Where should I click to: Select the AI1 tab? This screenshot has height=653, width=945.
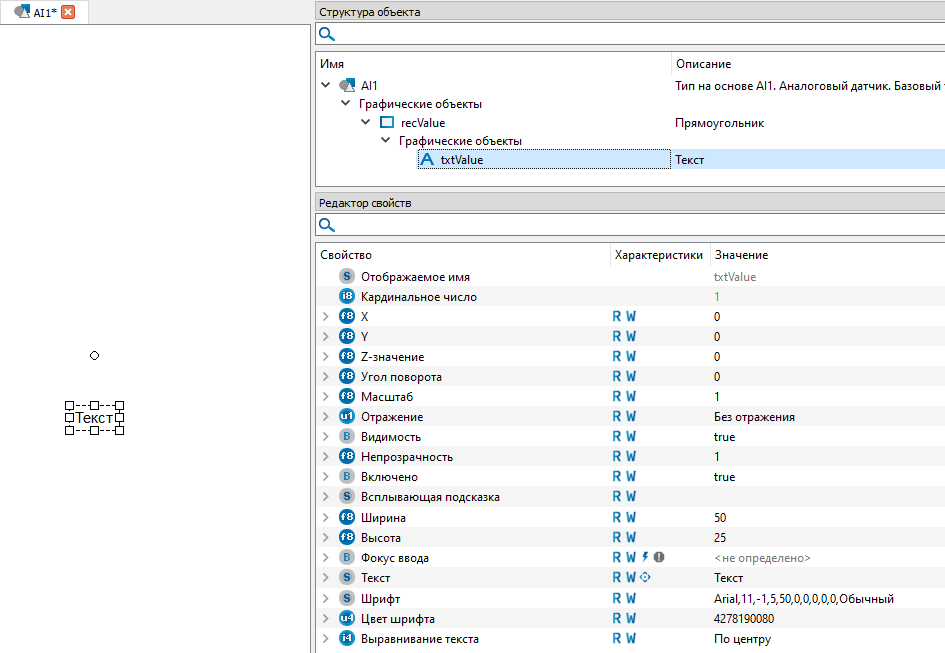pyautogui.click(x=40, y=12)
